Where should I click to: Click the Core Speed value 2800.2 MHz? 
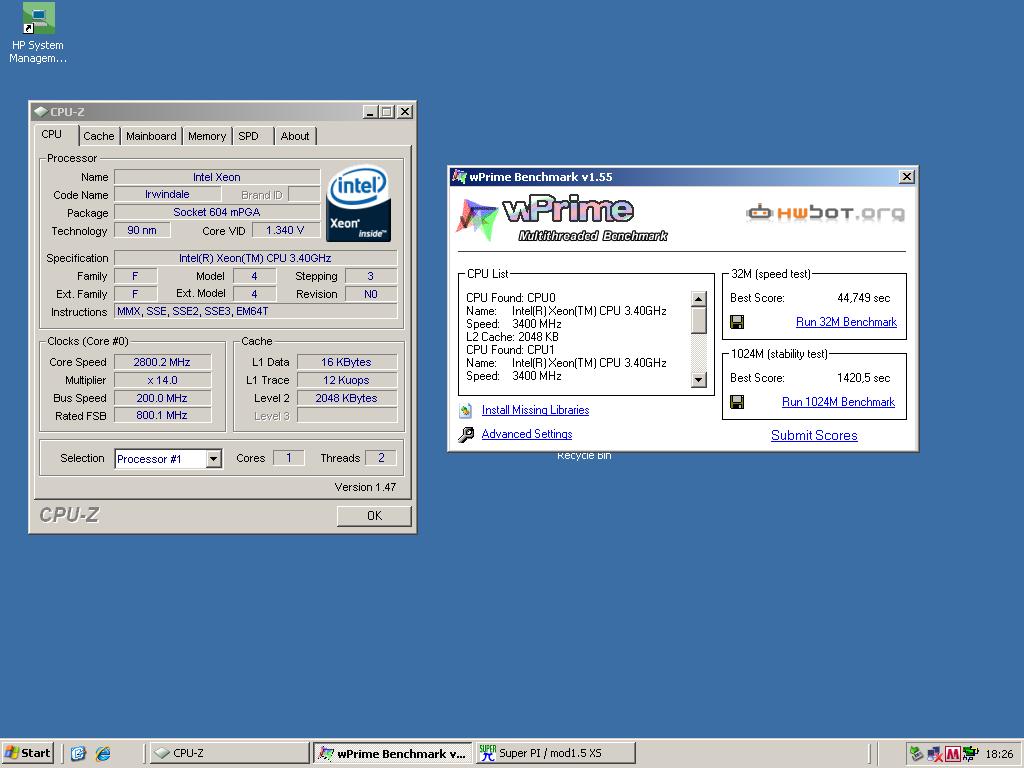pyautogui.click(x=162, y=362)
